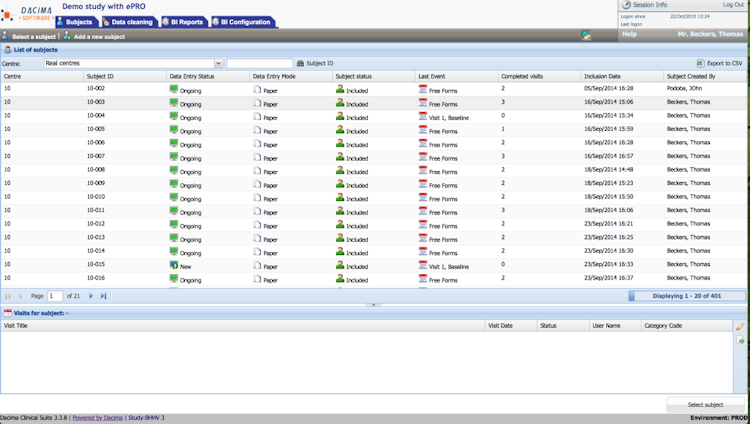Go to the next page
Viewport: 750px width, 424px height.
coord(91,296)
